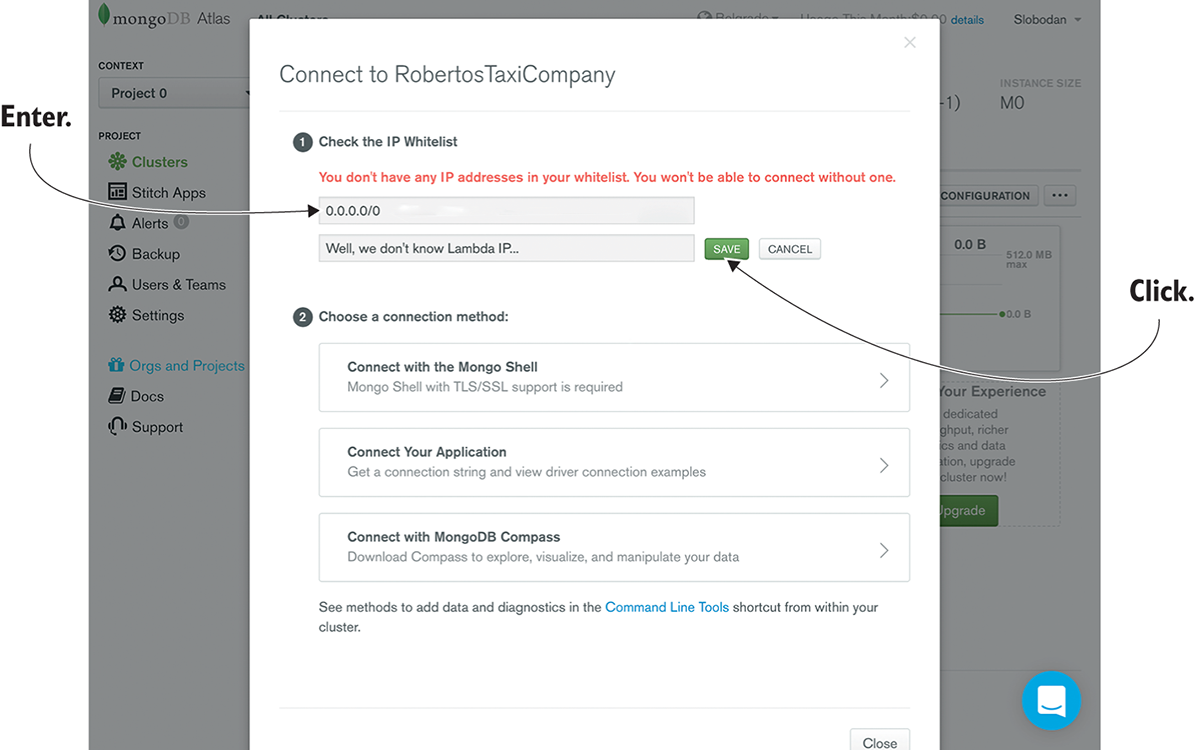The image size is (1195, 750).
Task: Click the Stitch Apps sidebar icon
Action: (117, 193)
